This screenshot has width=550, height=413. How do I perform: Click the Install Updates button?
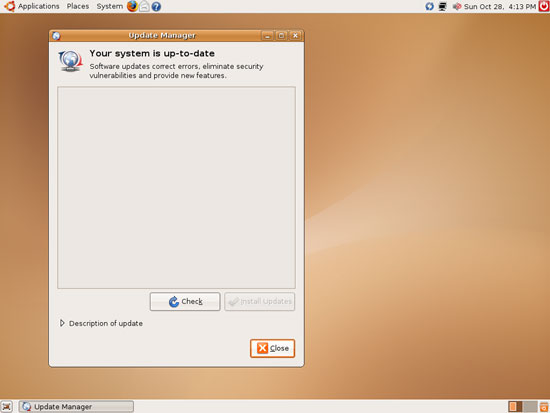(260, 301)
